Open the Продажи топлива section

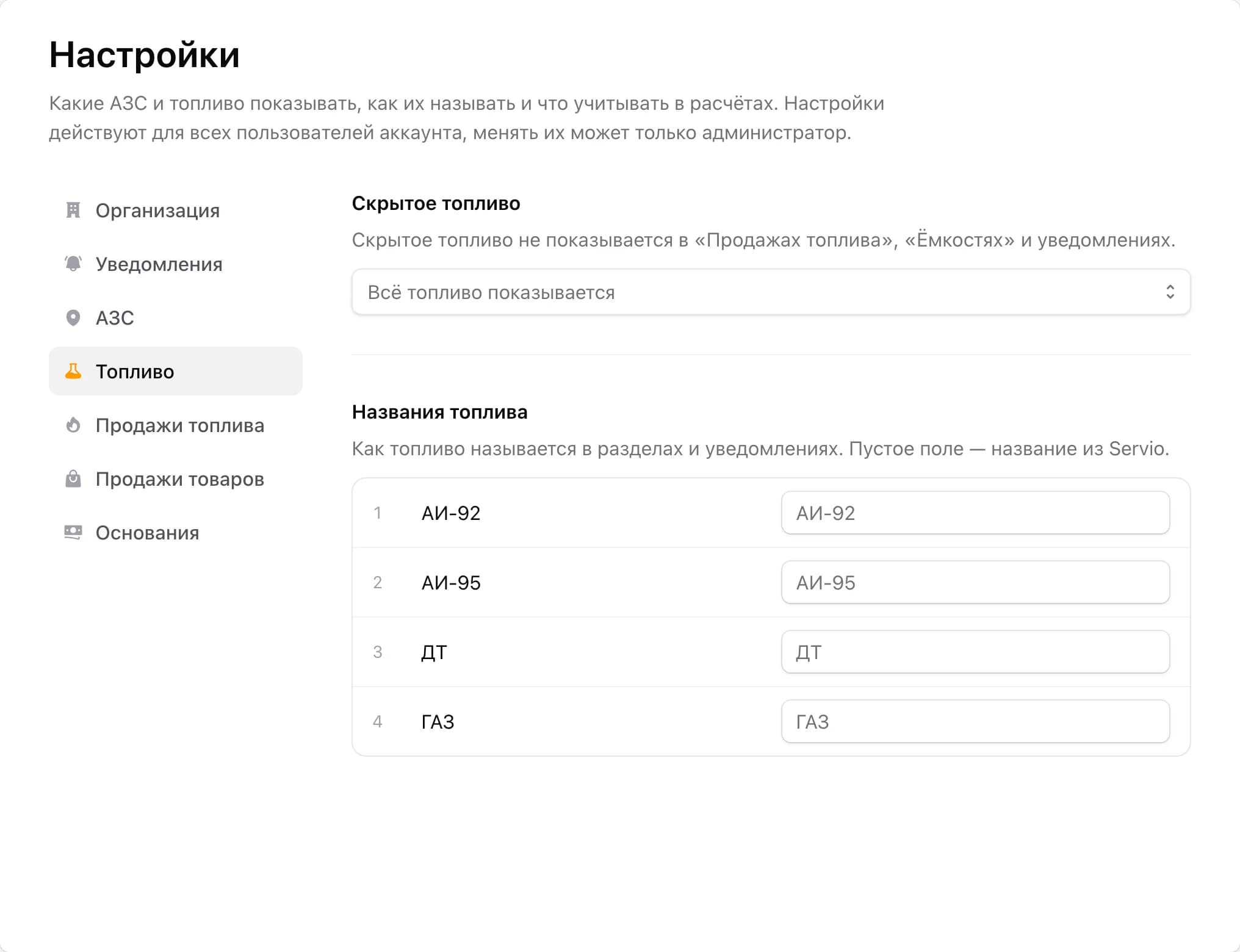(176, 425)
